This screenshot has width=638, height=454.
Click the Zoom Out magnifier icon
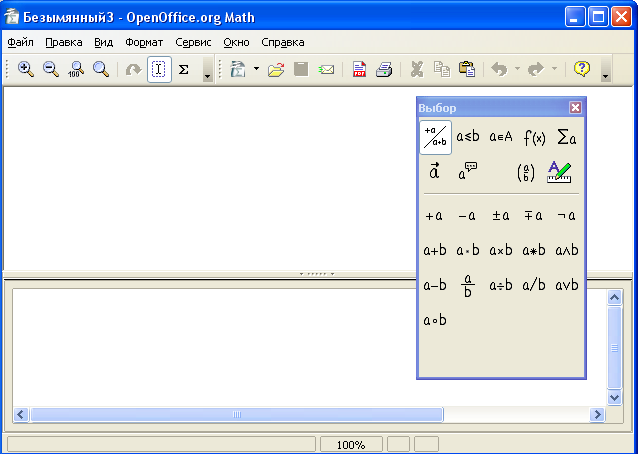51,69
